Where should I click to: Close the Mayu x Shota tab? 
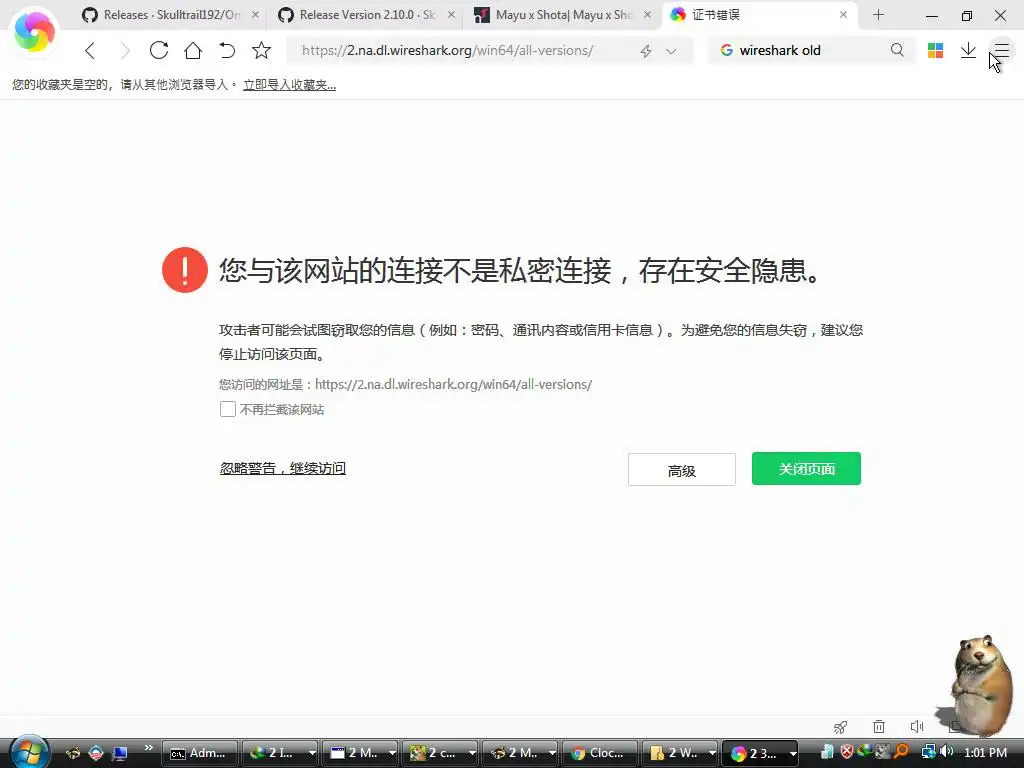coord(647,14)
